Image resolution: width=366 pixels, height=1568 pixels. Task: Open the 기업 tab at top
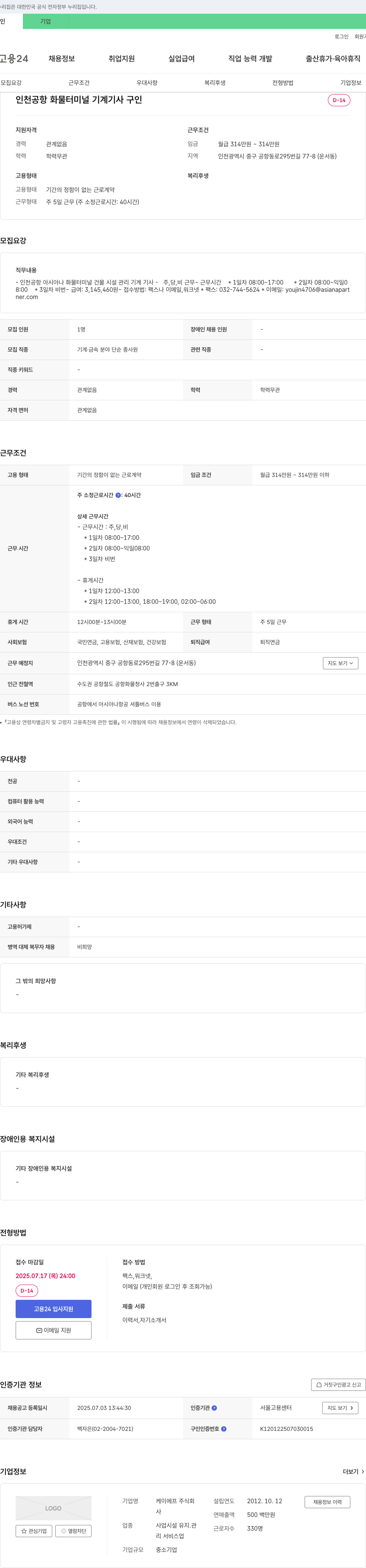(46, 21)
